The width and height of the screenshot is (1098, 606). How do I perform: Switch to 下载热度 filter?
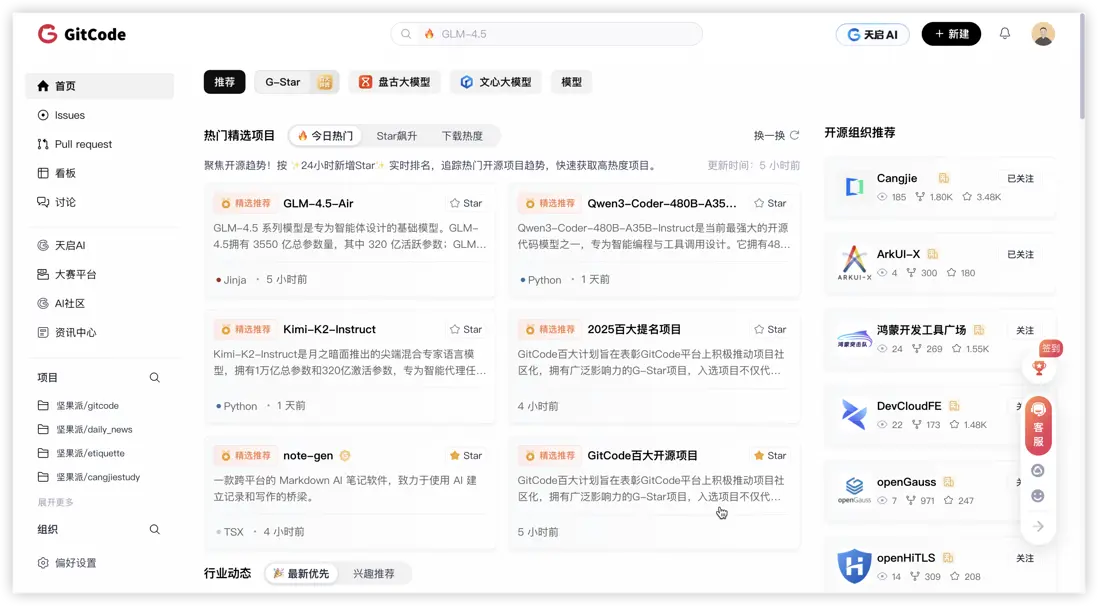click(462, 136)
